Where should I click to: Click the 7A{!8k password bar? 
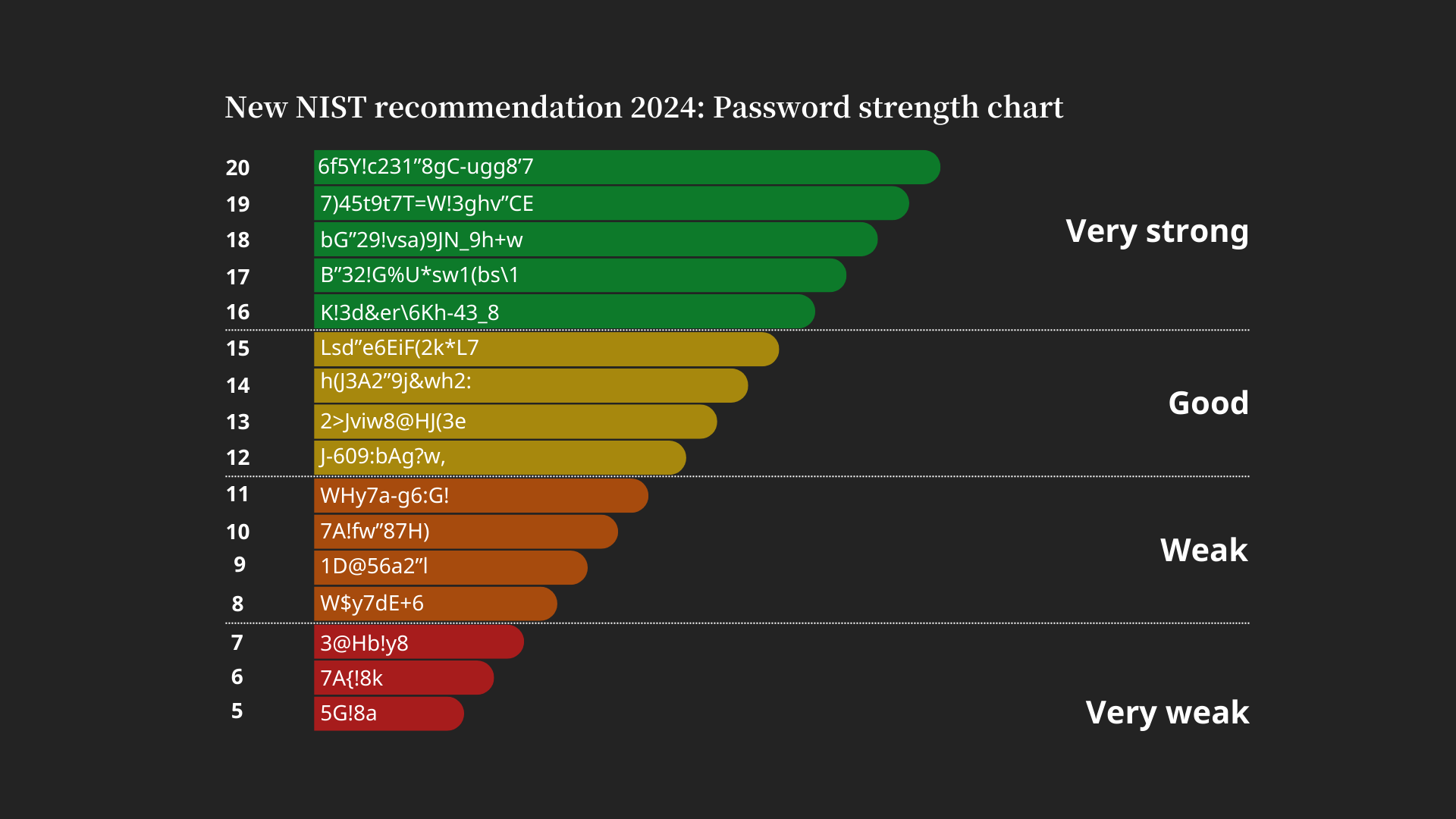(x=403, y=677)
